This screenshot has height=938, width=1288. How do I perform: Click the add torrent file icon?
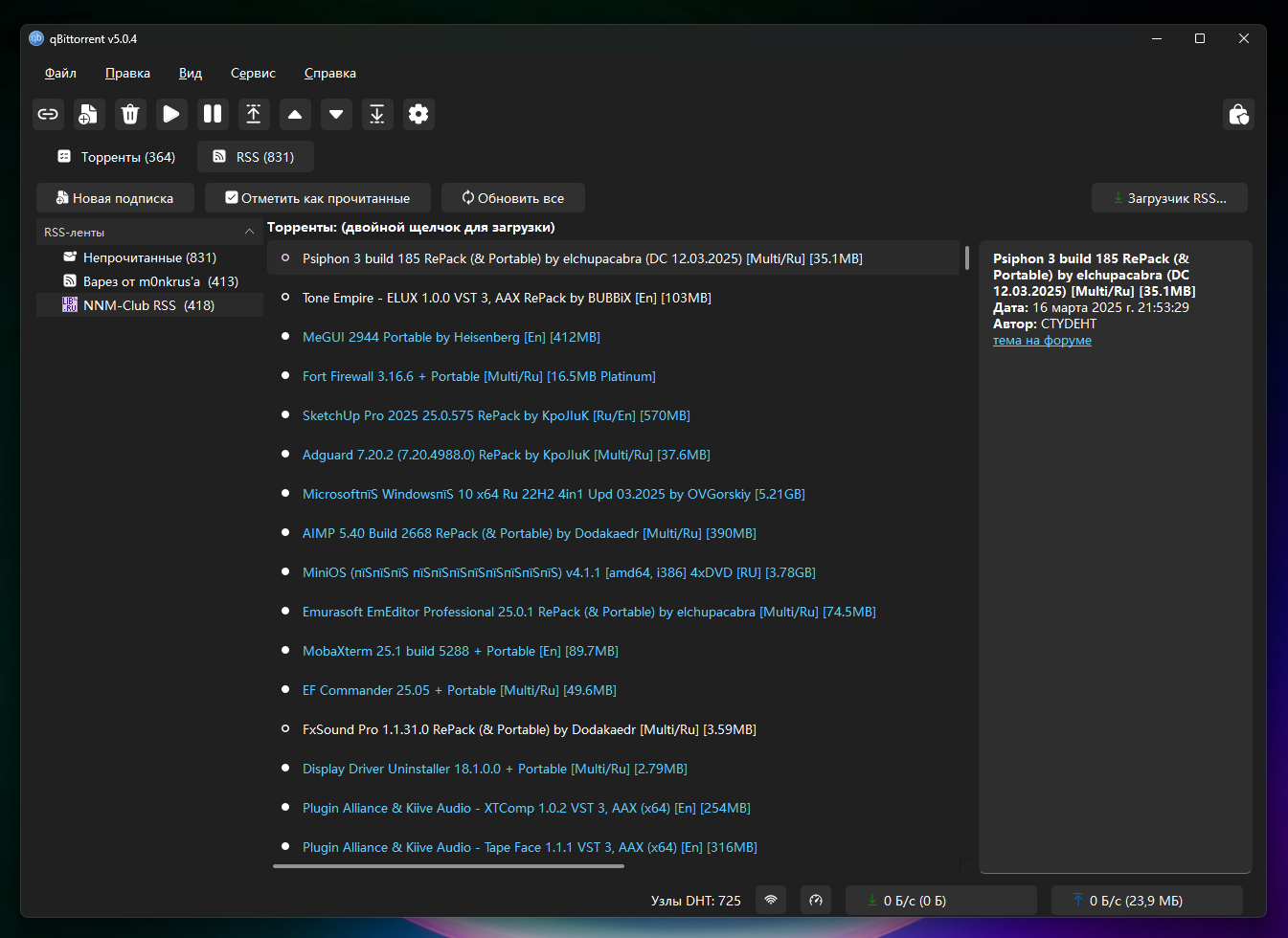(89, 114)
